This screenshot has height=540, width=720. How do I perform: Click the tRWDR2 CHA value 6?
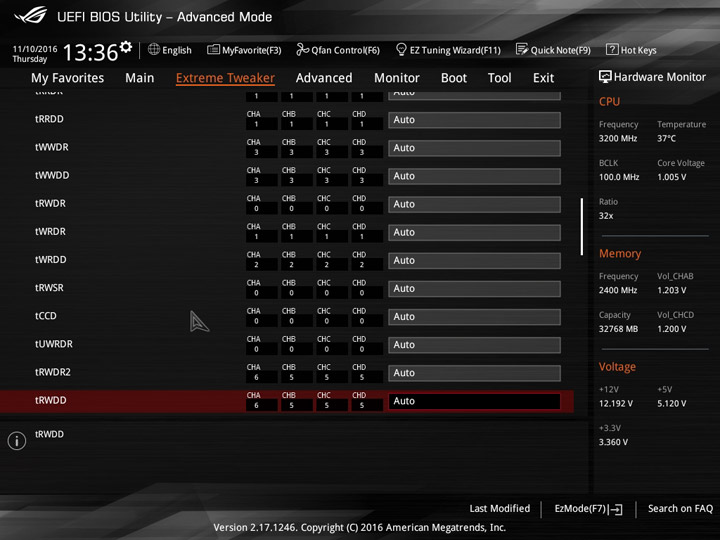(x=256, y=377)
